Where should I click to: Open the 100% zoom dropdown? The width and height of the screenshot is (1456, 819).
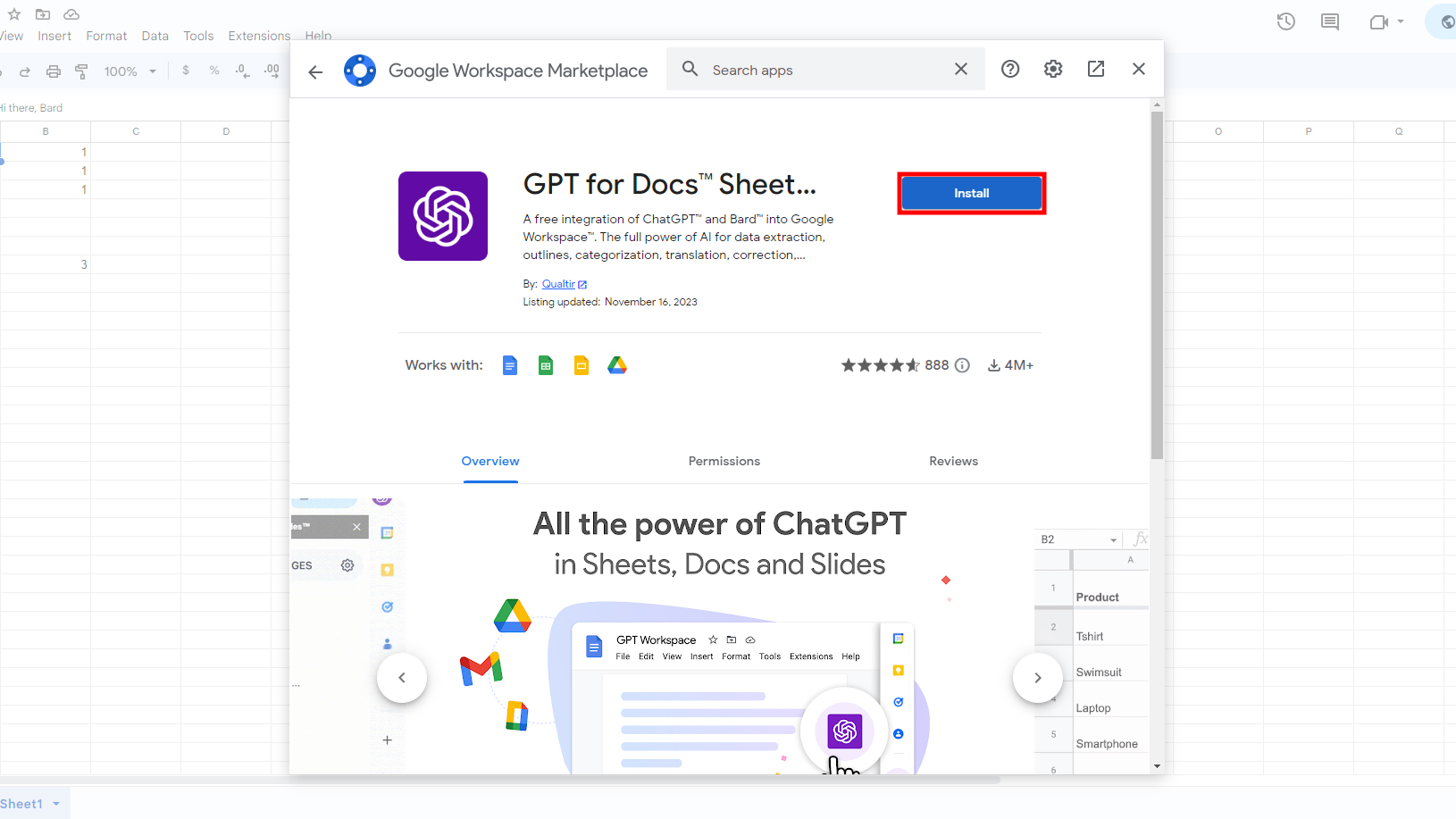[x=130, y=71]
